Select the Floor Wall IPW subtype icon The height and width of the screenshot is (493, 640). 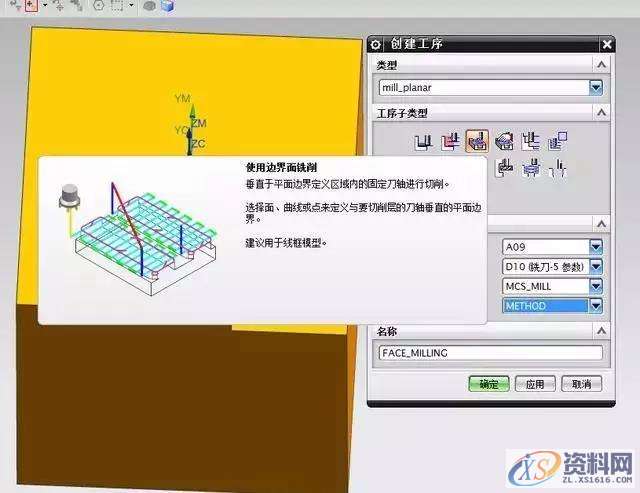click(450, 142)
